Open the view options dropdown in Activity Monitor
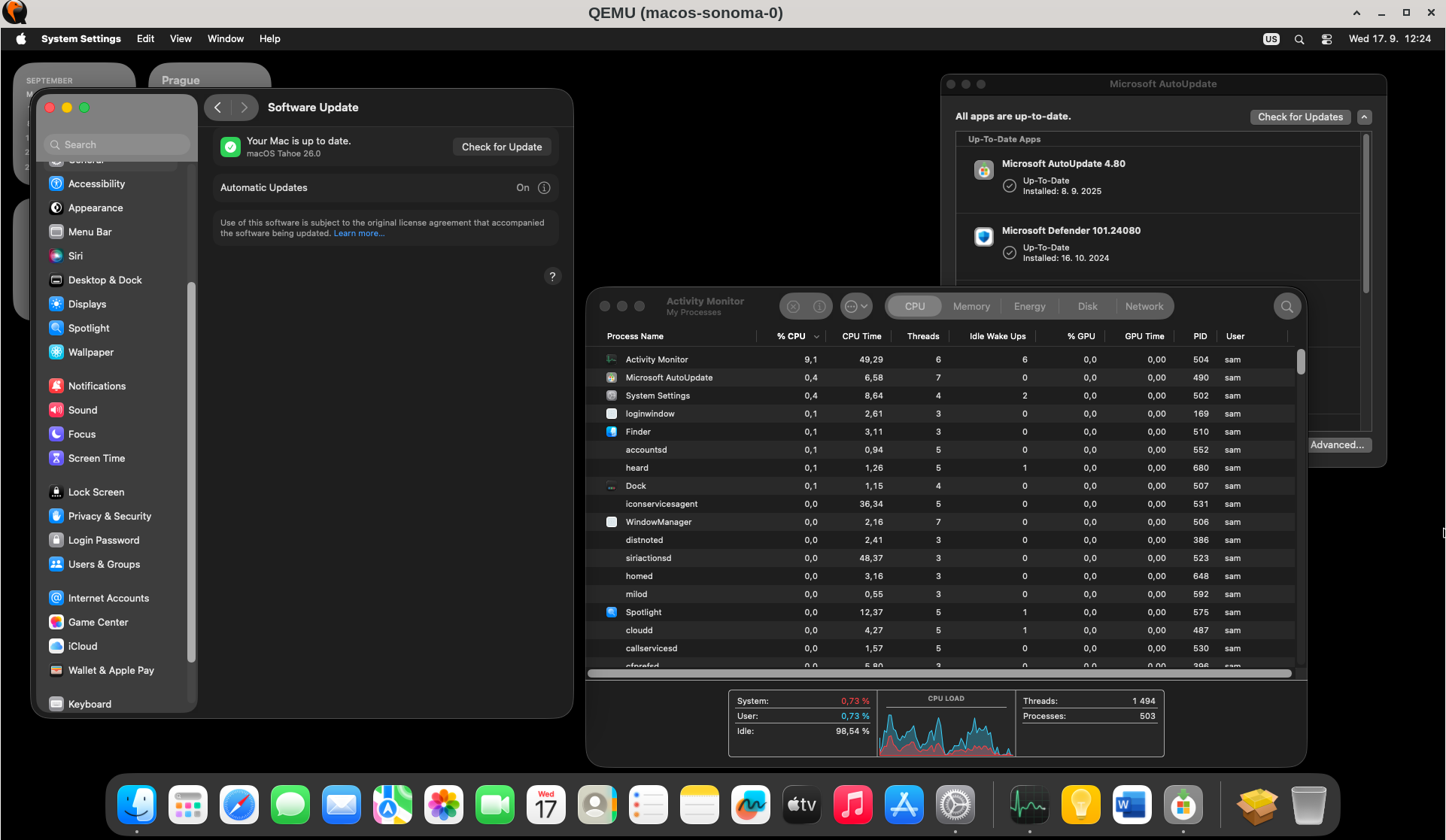The image size is (1446, 840). click(855, 306)
